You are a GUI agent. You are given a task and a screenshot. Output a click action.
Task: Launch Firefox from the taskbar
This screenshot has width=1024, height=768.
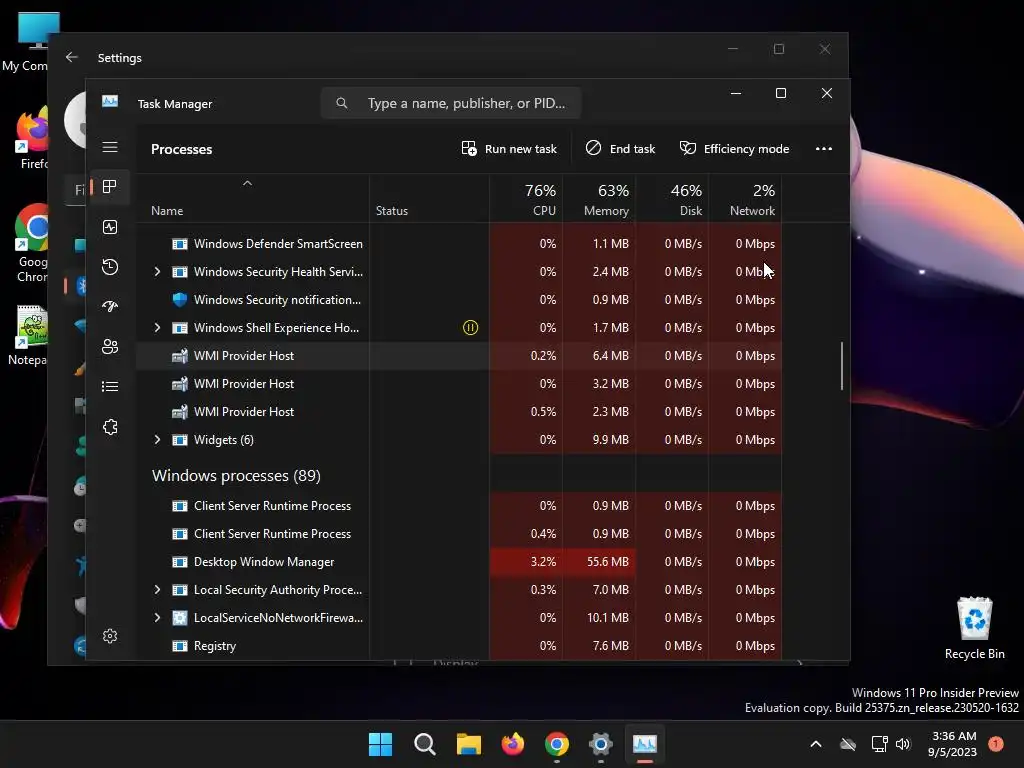click(513, 744)
